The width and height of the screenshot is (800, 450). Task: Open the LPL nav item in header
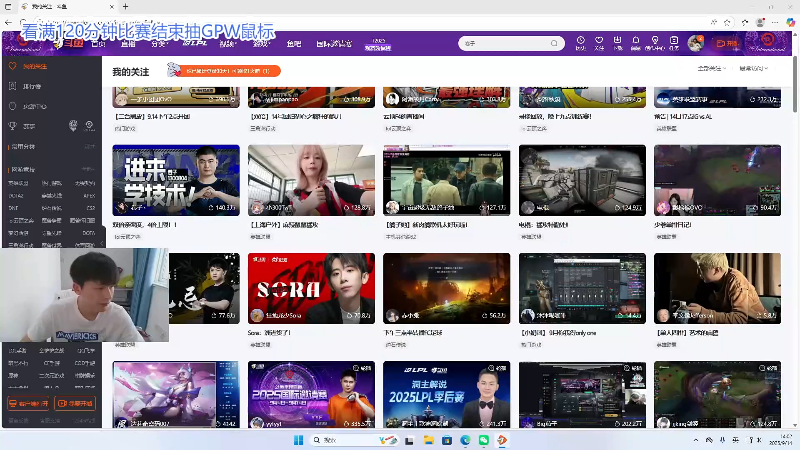click(x=194, y=43)
